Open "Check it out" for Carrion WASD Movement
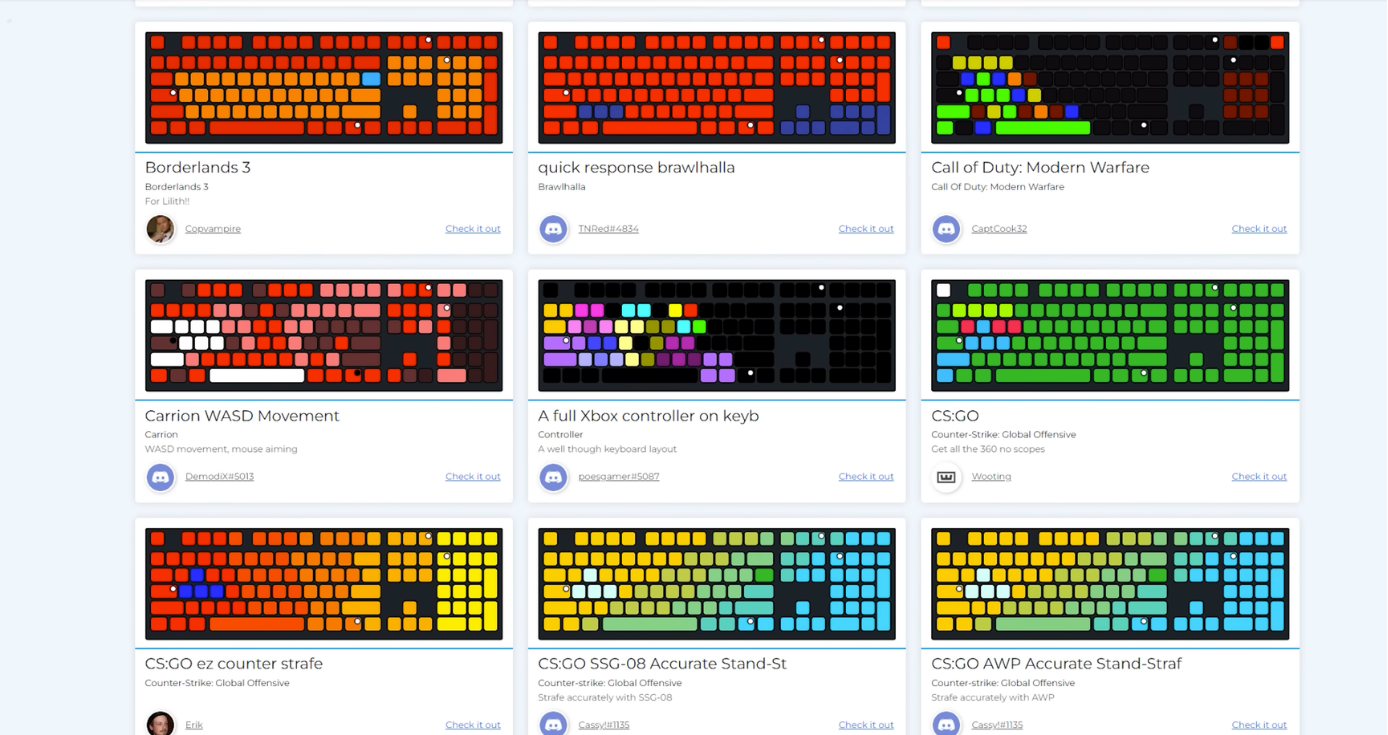 (473, 477)
